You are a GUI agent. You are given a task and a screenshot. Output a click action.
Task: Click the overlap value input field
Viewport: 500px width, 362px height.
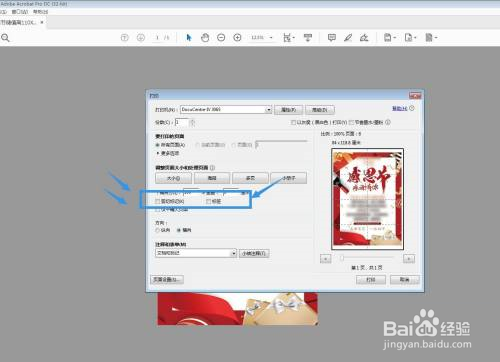[x=231, y=192]
